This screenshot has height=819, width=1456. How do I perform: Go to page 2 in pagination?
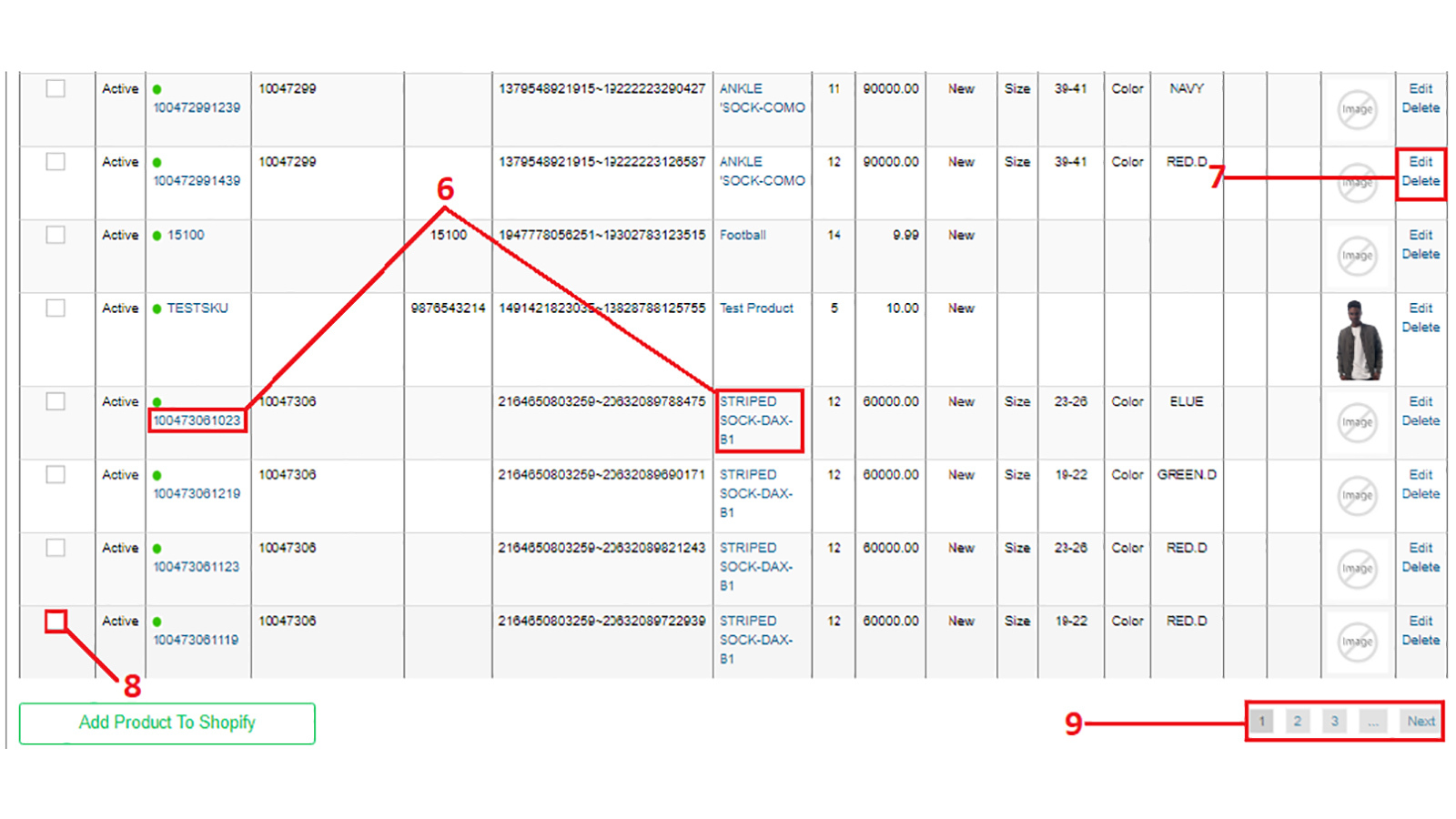click(1298, 722)
